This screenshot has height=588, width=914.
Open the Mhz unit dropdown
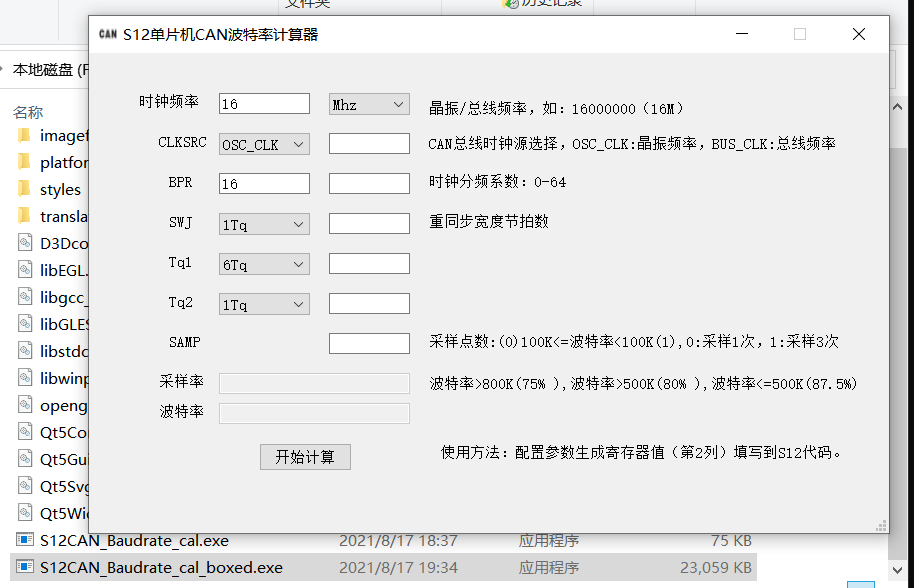point(369,104)
